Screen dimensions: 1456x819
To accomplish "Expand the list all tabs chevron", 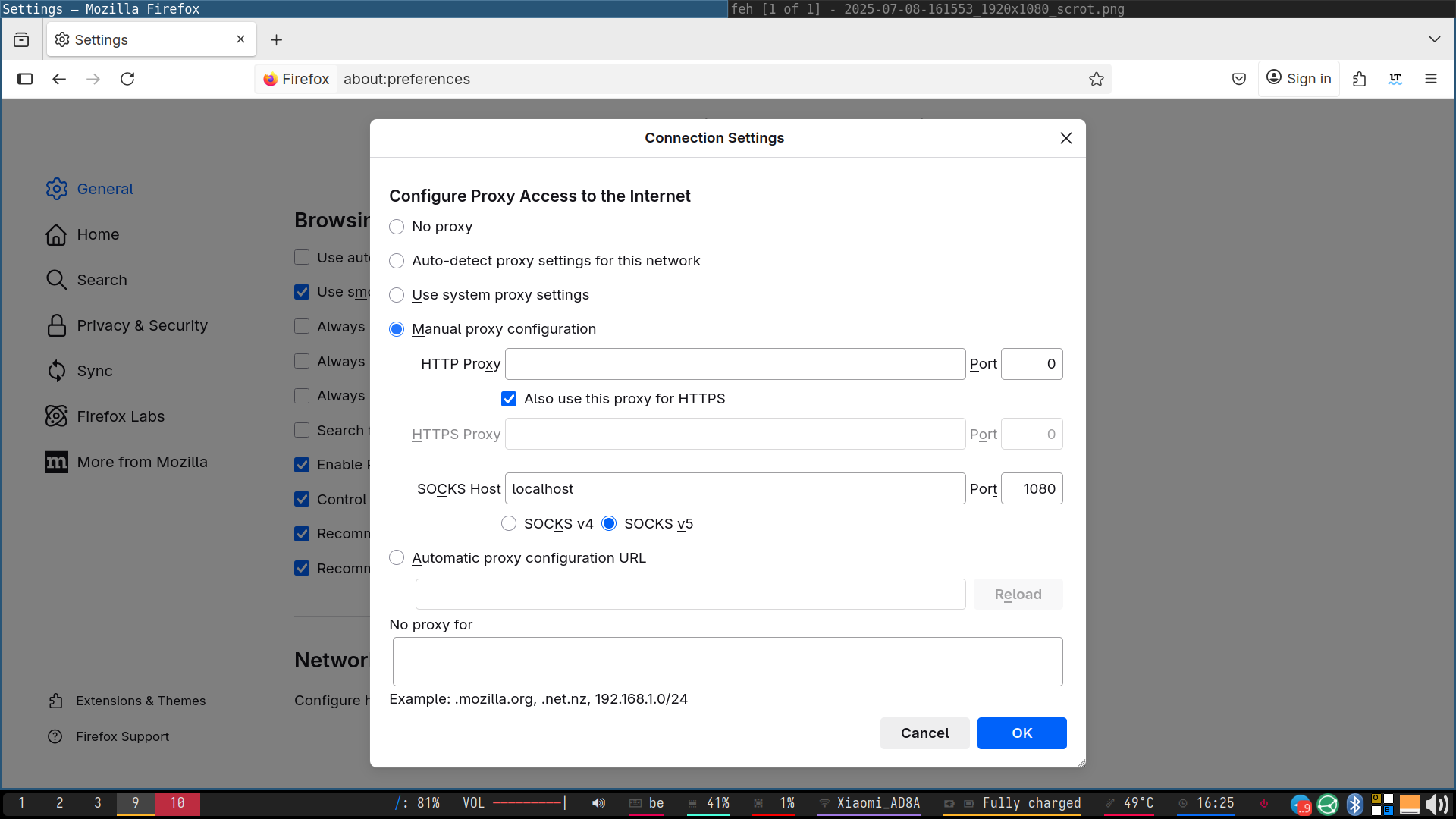I will 1434,39.
